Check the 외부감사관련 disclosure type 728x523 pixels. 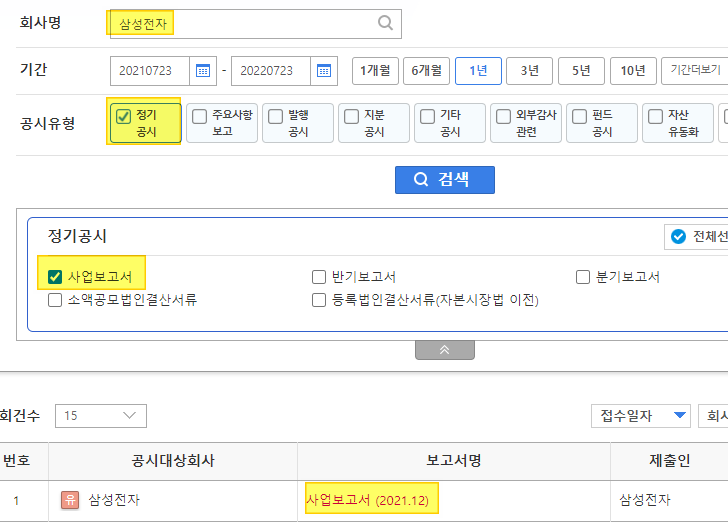pyautogui.click(x=503, y=116)
